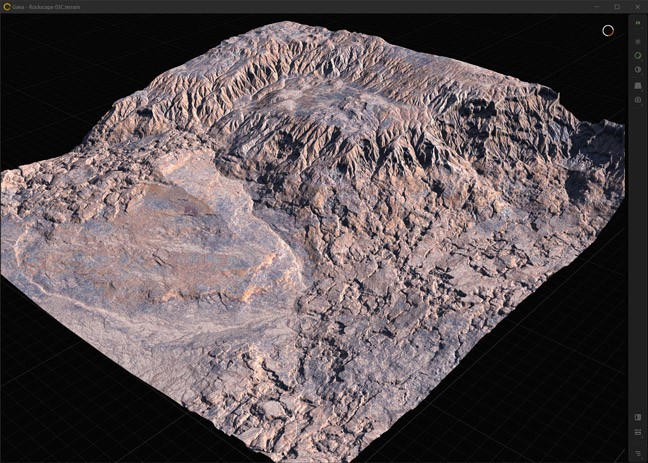648x463 pixels.
Task: Take a viewport screenshot with camera icon
Action: 638,100
